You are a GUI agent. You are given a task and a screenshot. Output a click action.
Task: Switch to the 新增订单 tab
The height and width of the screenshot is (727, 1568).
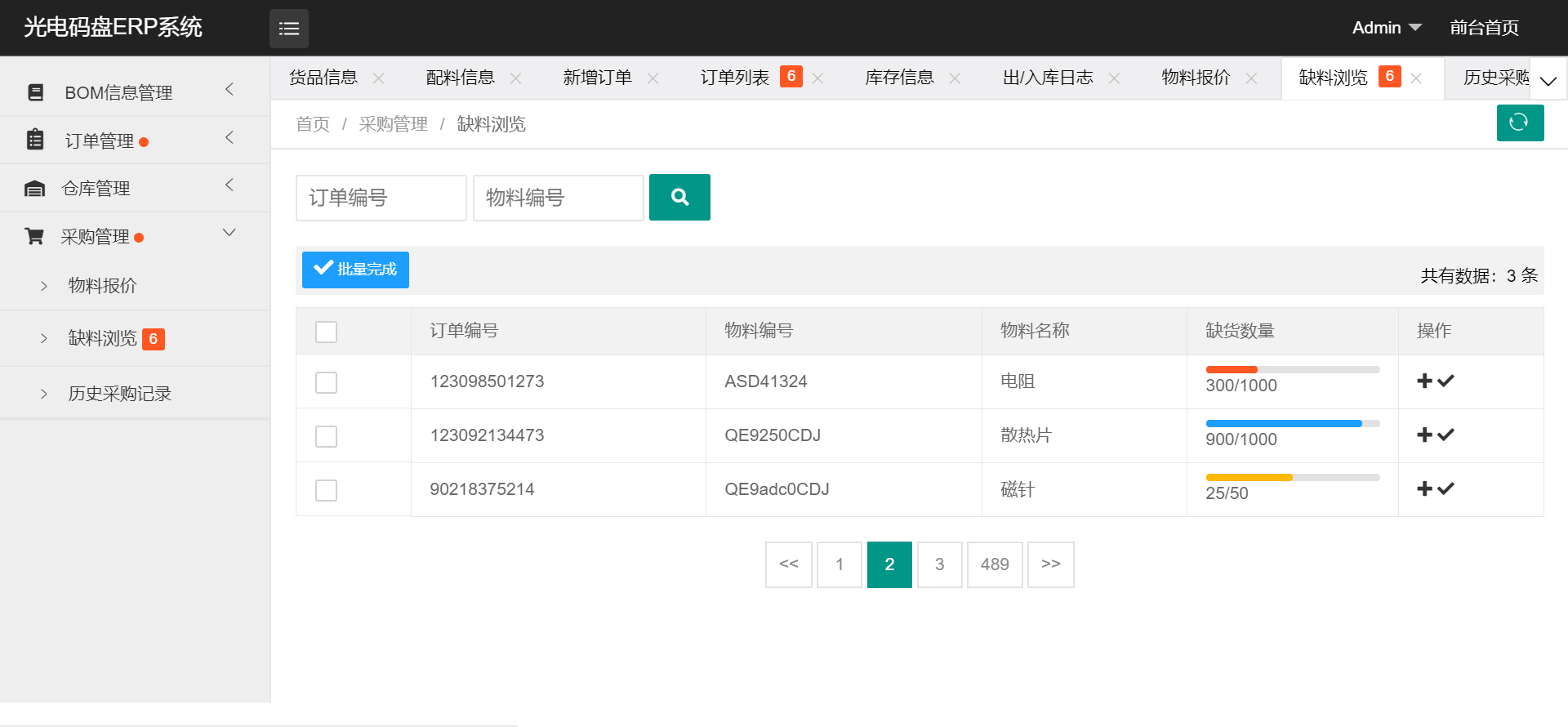point(598,78)
